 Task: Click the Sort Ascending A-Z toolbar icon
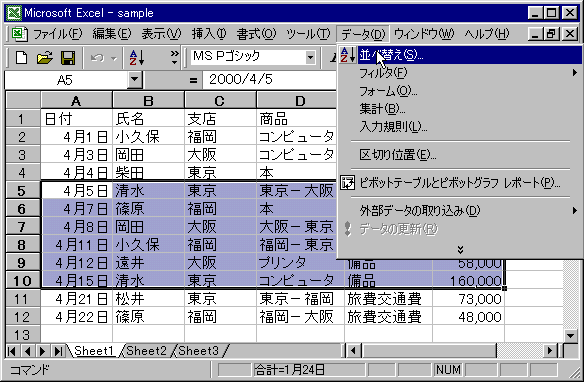point(136,58)
